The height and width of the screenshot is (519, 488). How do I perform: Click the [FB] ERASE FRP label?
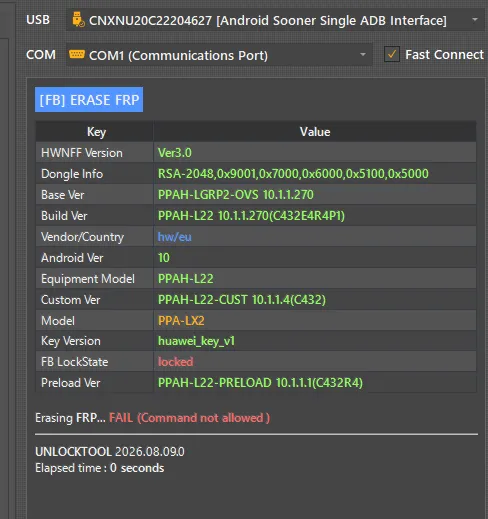tap(89, 100)
